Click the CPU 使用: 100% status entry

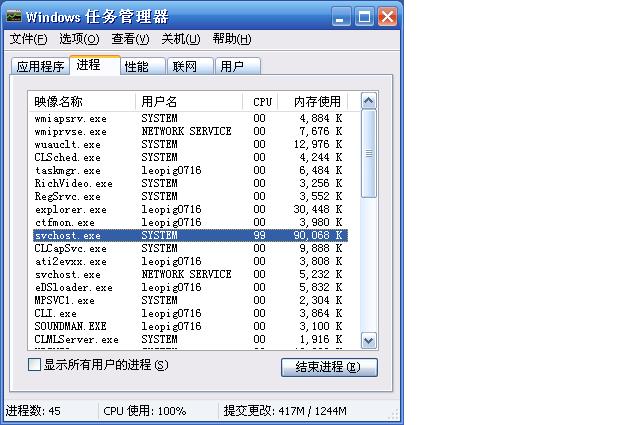click(x=145, y=411)
